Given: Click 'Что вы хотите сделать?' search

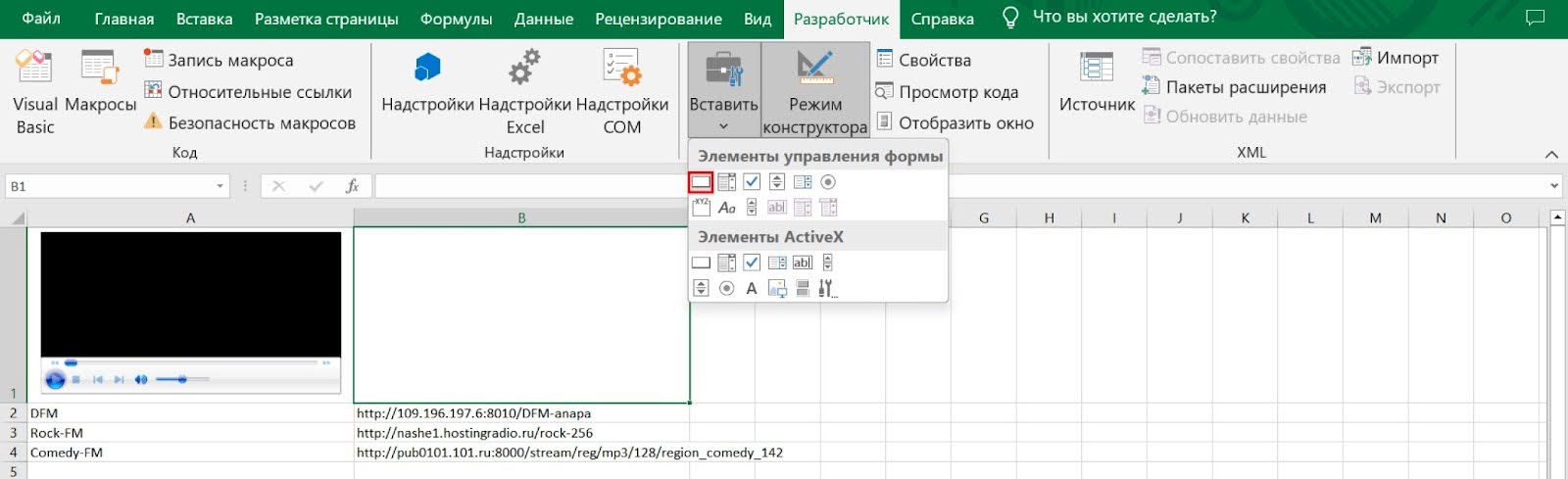Looking at the screenshot, I should click(x=1124, y=17).
